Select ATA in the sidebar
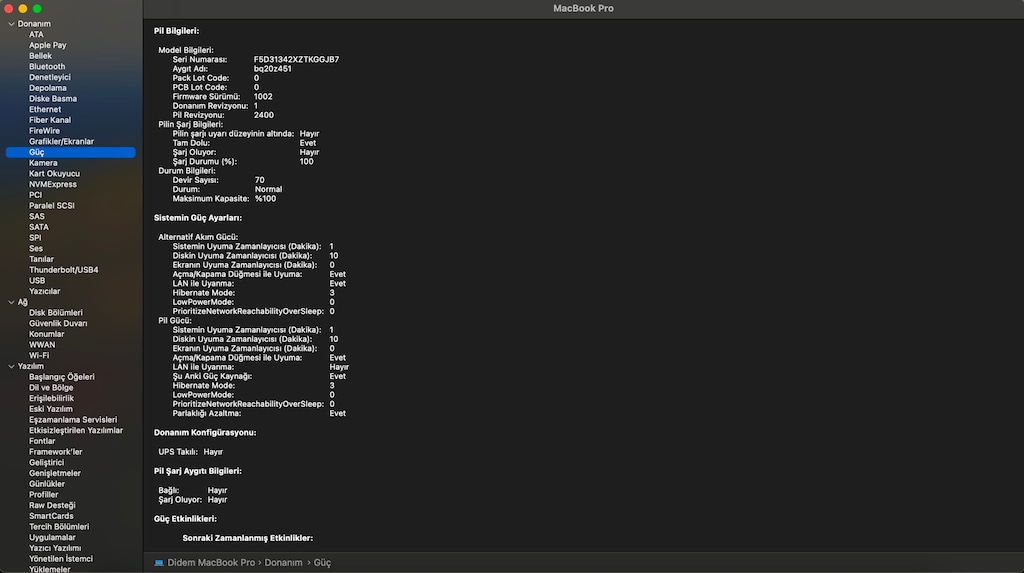Image resolution: width=1024 pixels, height=573 pixels. (x=36, y=35)
